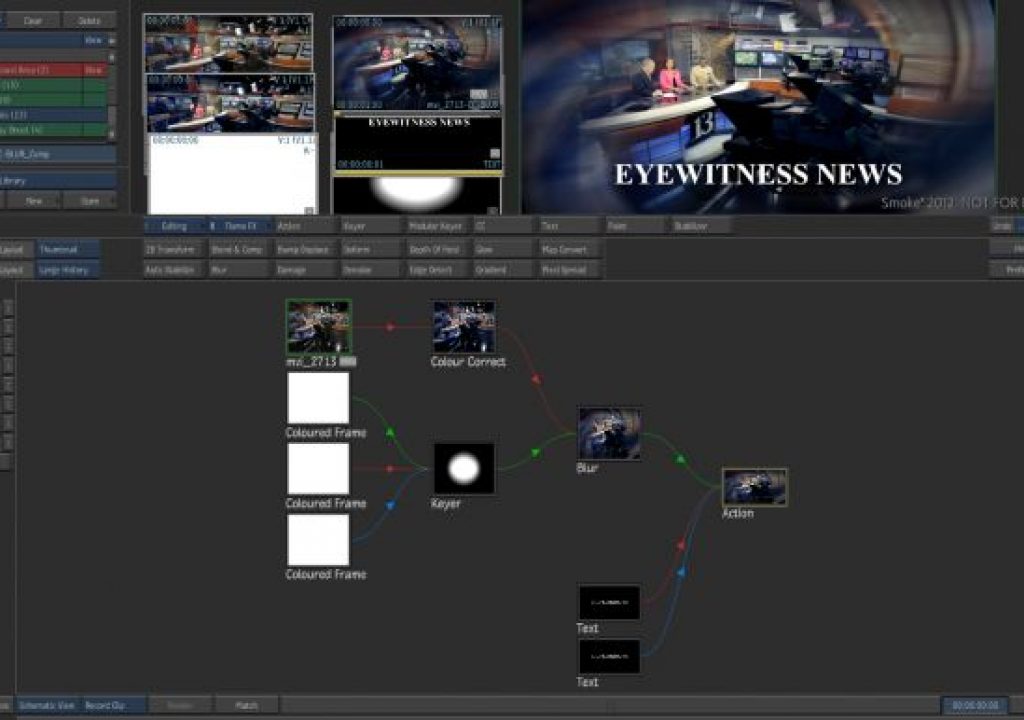This screenshot has width=1024, height=720.
Task: Add a 2D Transform node
Action: [x=174, y=250]
